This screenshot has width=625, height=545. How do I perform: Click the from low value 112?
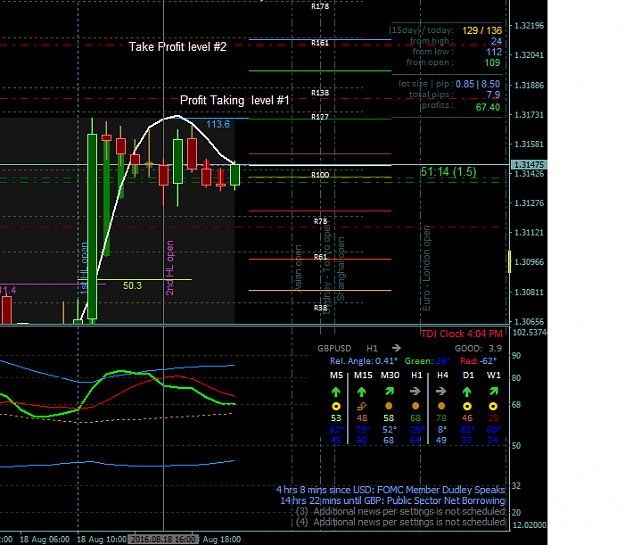click(494, 52)
